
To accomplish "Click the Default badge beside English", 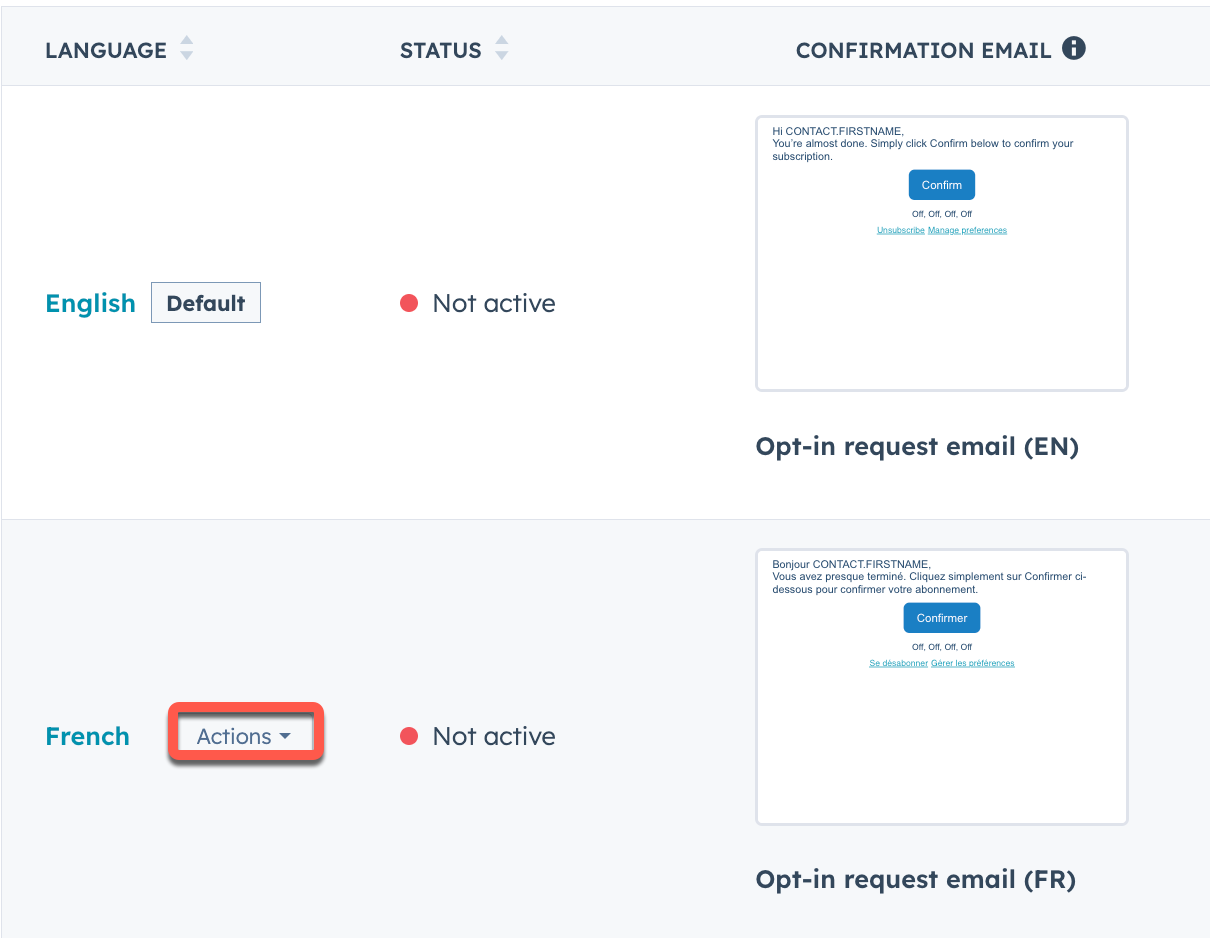I will (x=206, y=303).
